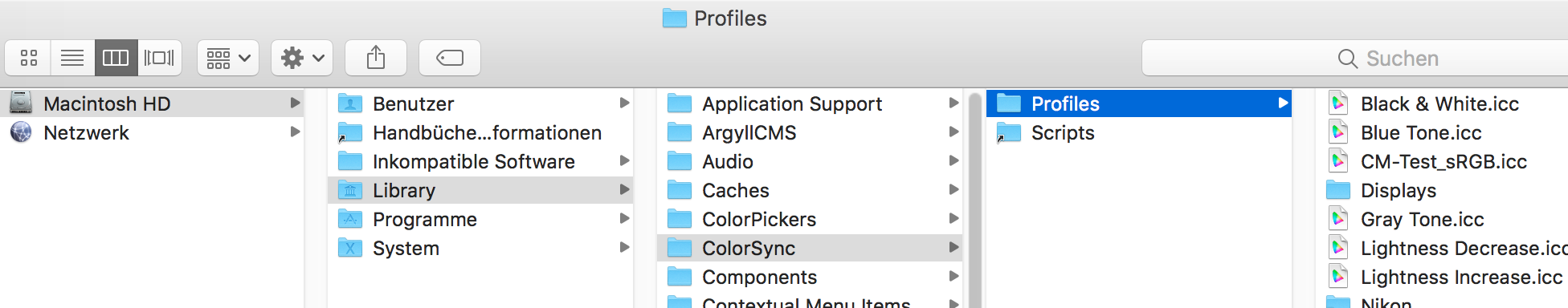Click the Share toolbar button
This screenshot has height=308, width=1568.
[x=376, y=58]
